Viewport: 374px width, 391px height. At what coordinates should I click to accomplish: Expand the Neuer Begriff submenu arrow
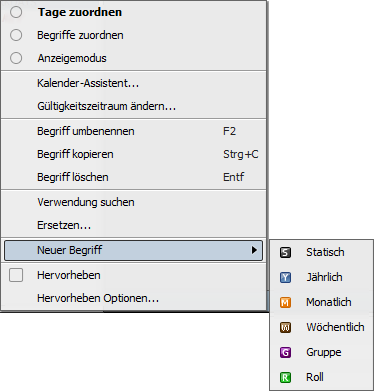(254, 250)
